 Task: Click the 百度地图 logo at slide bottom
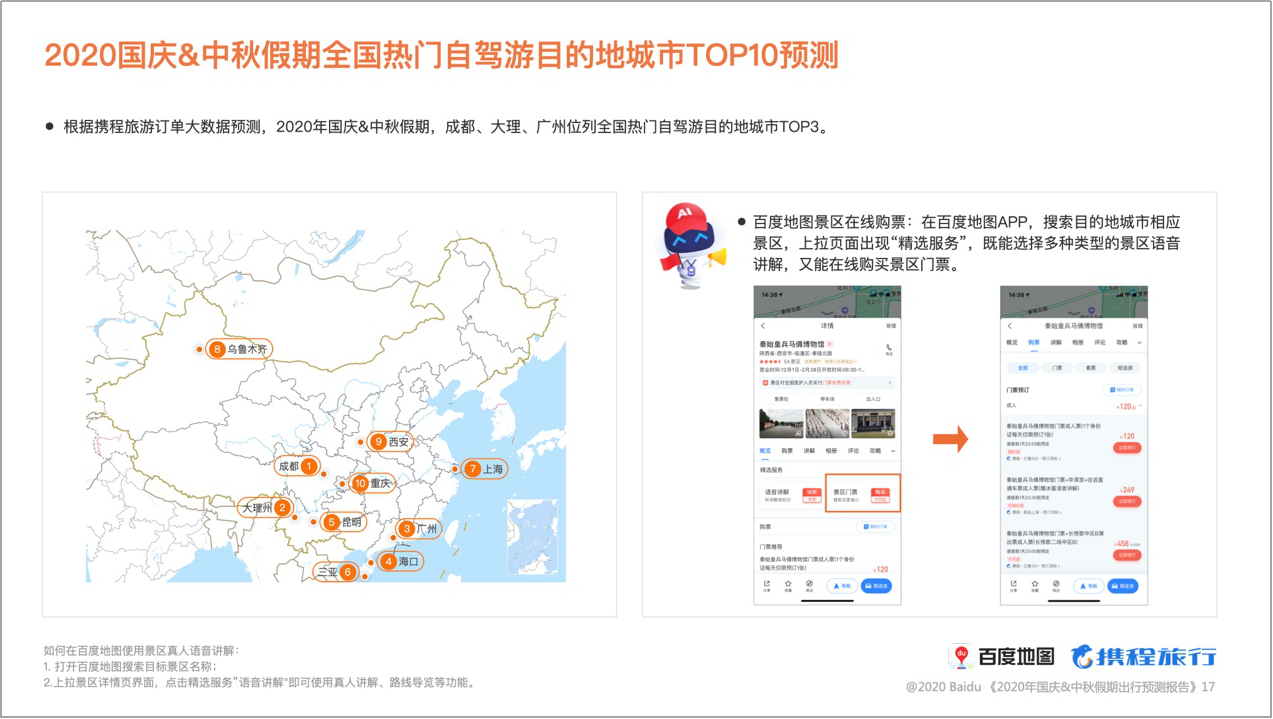pyautogui.click(x=1002, y=657)
